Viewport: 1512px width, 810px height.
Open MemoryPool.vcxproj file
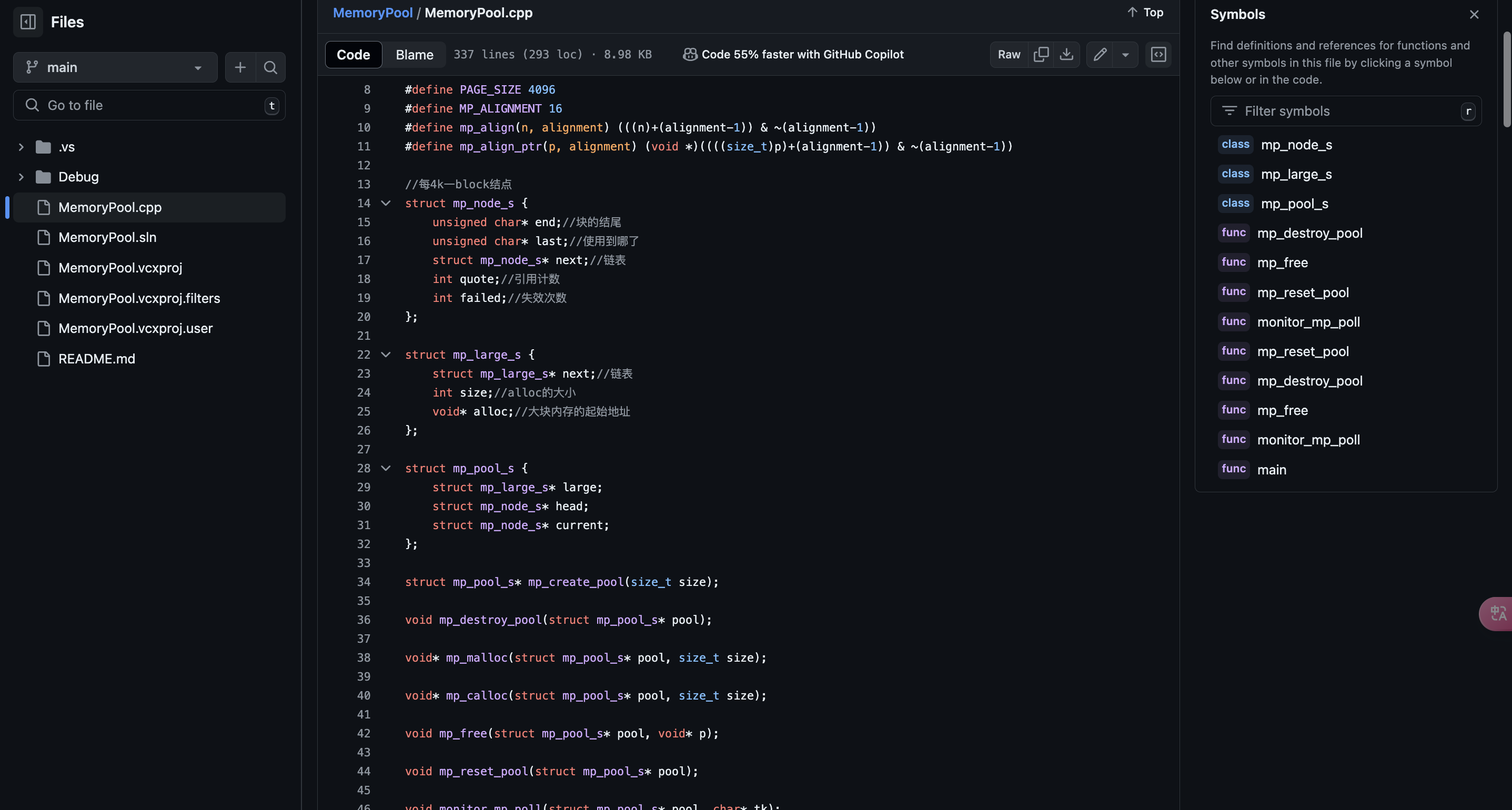point(120,268)
